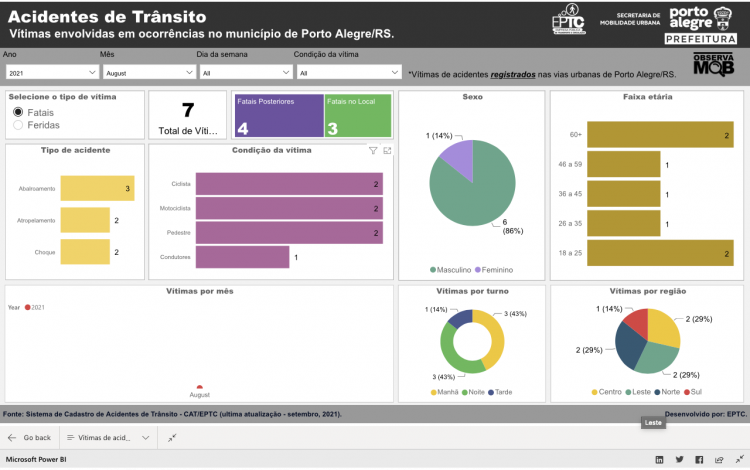Select the 46 a 59 age bar
This screenshot has width=750, height=470.
[624, 164]
